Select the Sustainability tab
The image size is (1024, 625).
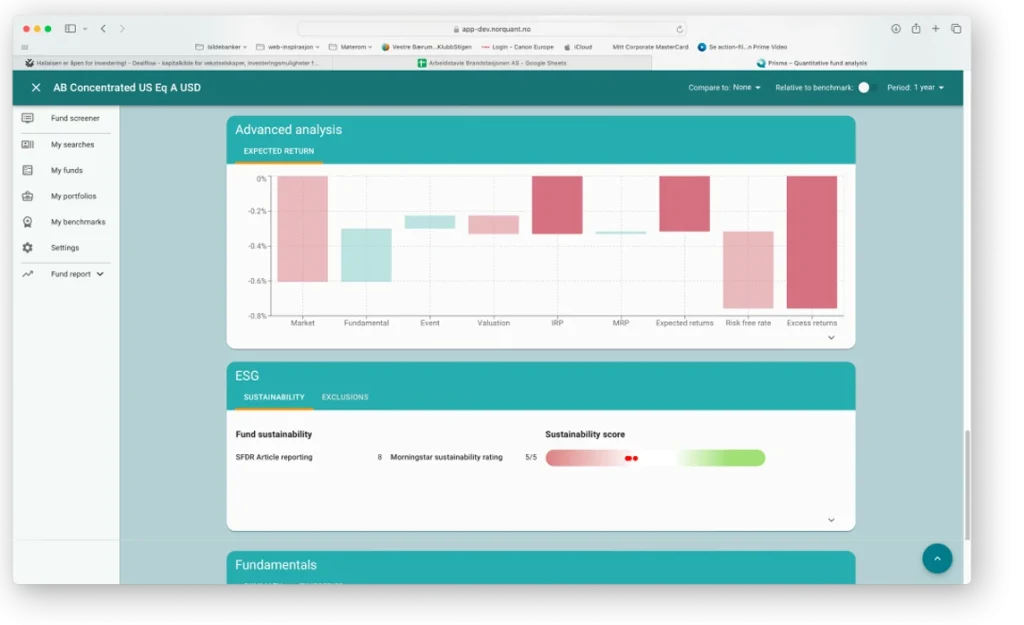[274, 397]
